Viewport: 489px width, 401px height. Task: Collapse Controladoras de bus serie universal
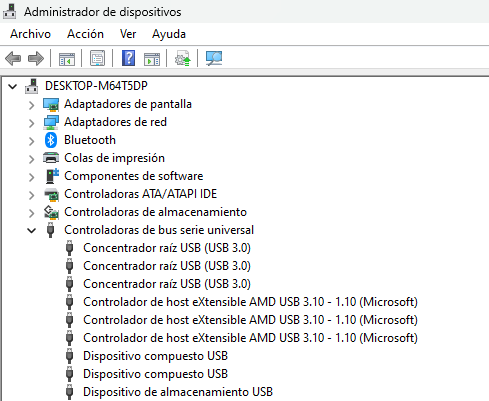(31, 231)
